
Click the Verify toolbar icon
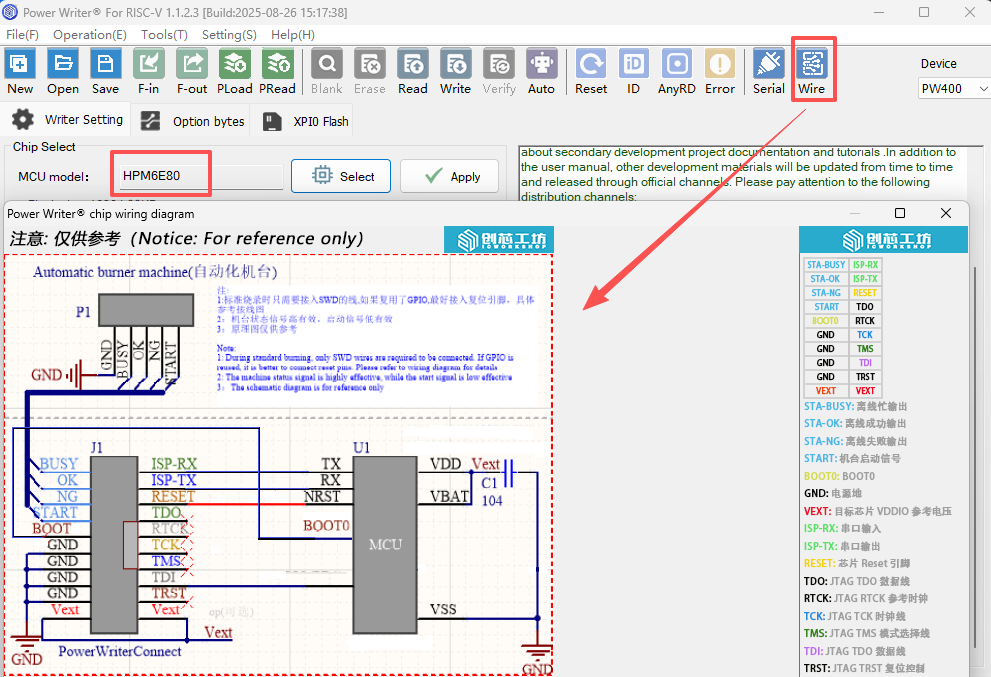pyautogui.click(x=499, y=72)
